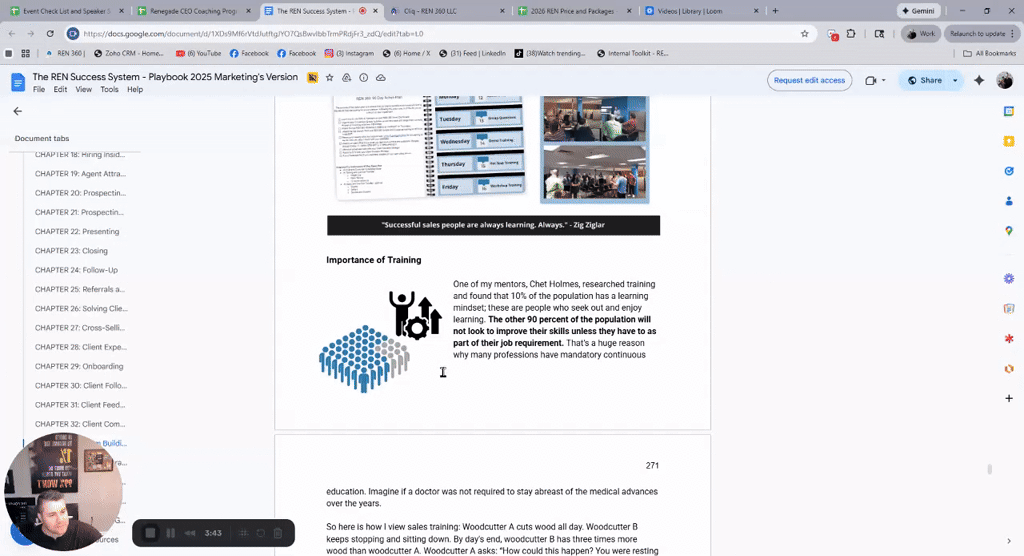Open the Help menu
Screen dimensions: 1024x556
[x=135, y=90]
